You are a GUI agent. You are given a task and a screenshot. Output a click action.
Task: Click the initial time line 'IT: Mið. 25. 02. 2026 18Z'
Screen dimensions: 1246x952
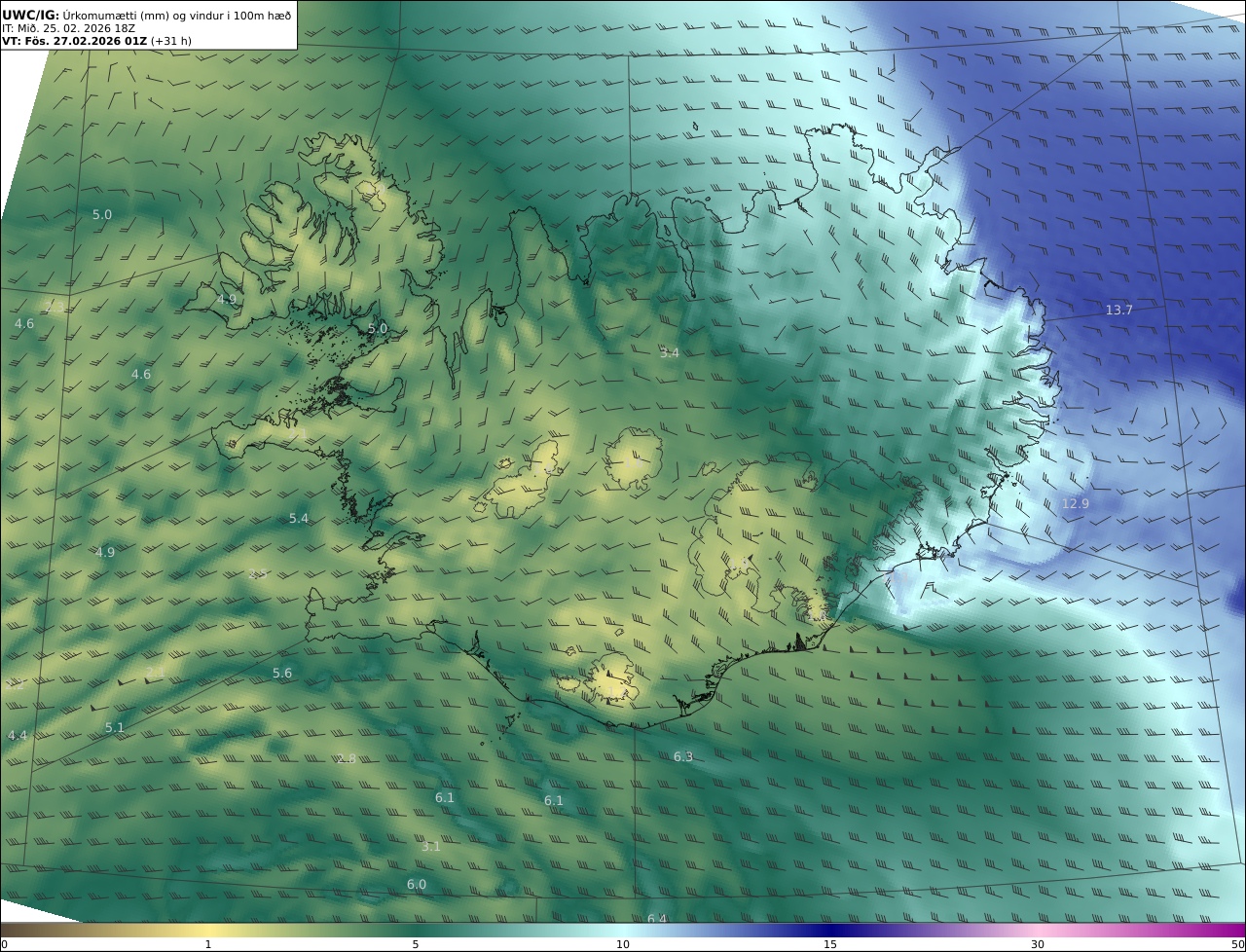coord(68,28)
